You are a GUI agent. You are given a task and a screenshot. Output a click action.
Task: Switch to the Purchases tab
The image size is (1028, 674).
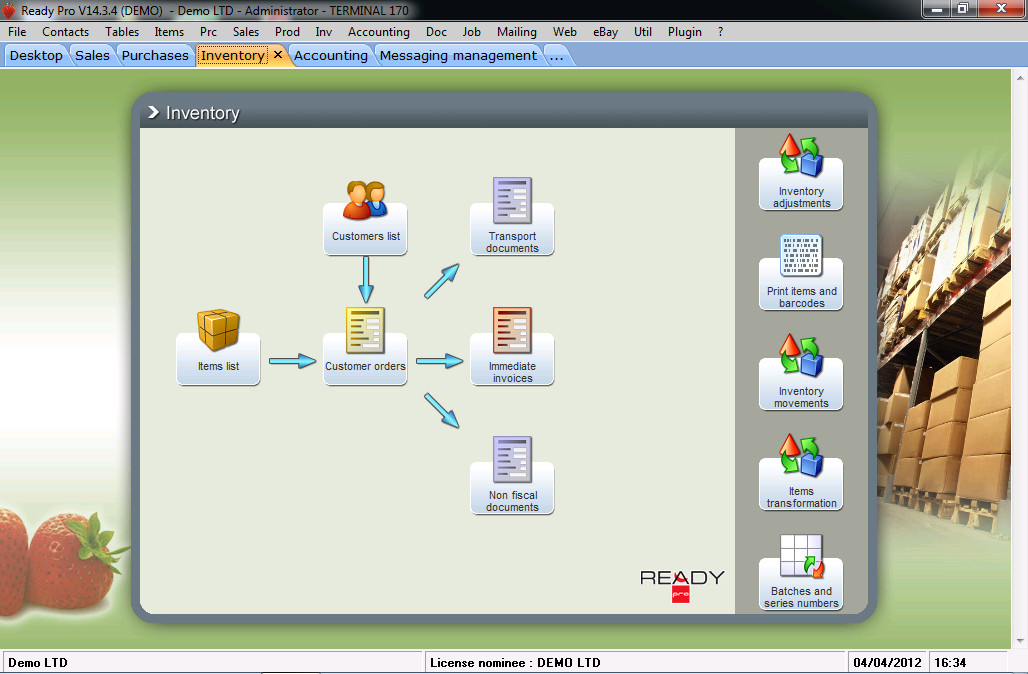155,56
